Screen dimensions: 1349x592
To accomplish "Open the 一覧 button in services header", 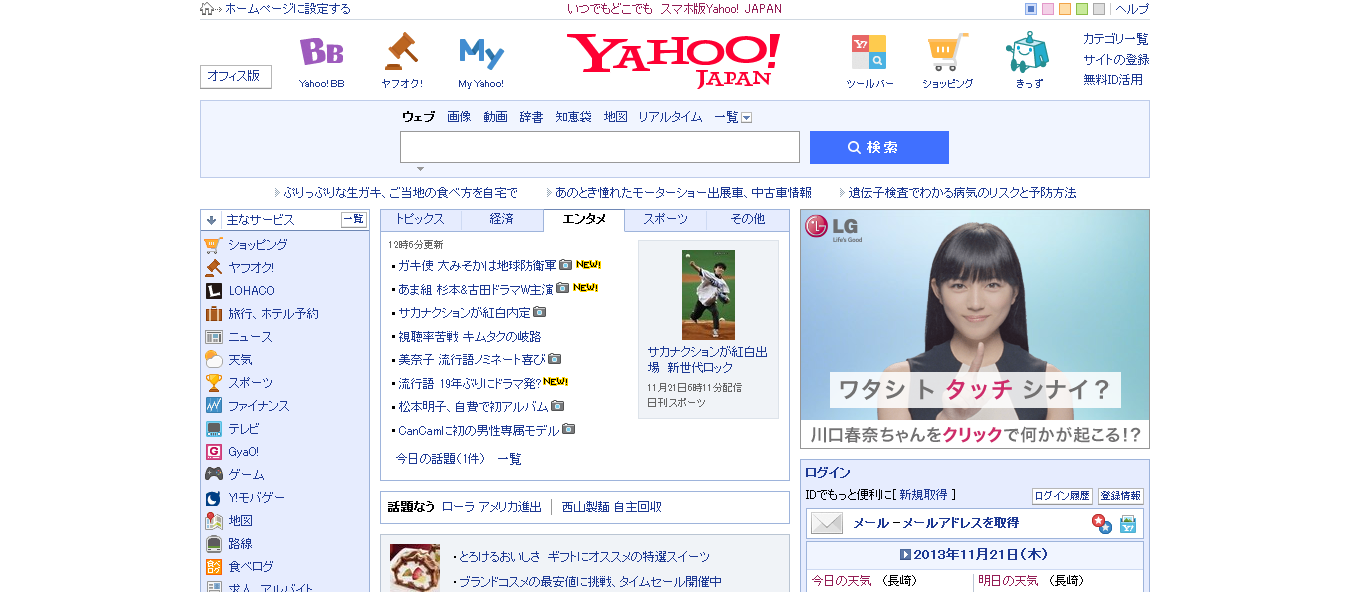I will tap(354, 220).
